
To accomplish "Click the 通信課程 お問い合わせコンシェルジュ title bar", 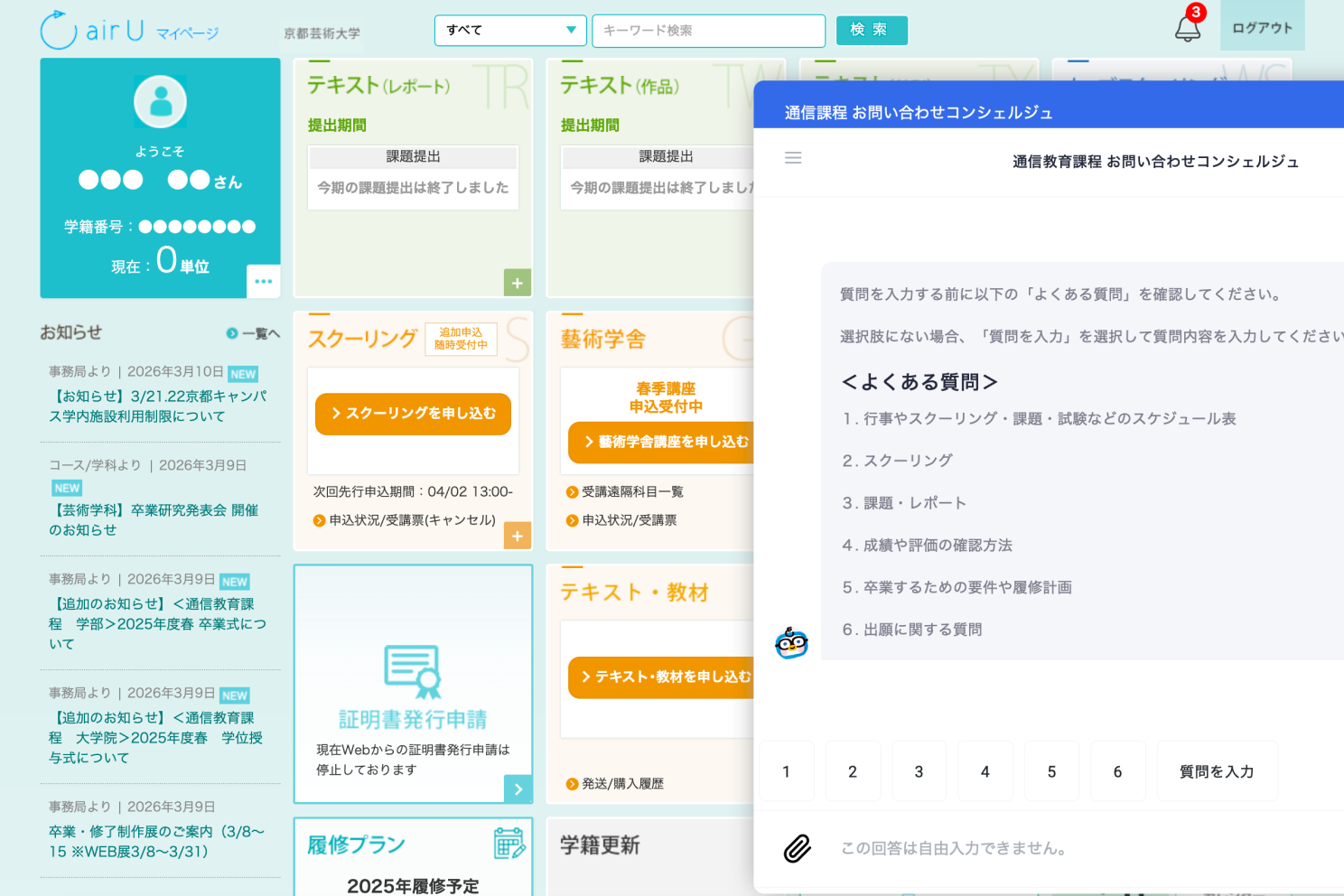I will click(x=1049, y=105).
